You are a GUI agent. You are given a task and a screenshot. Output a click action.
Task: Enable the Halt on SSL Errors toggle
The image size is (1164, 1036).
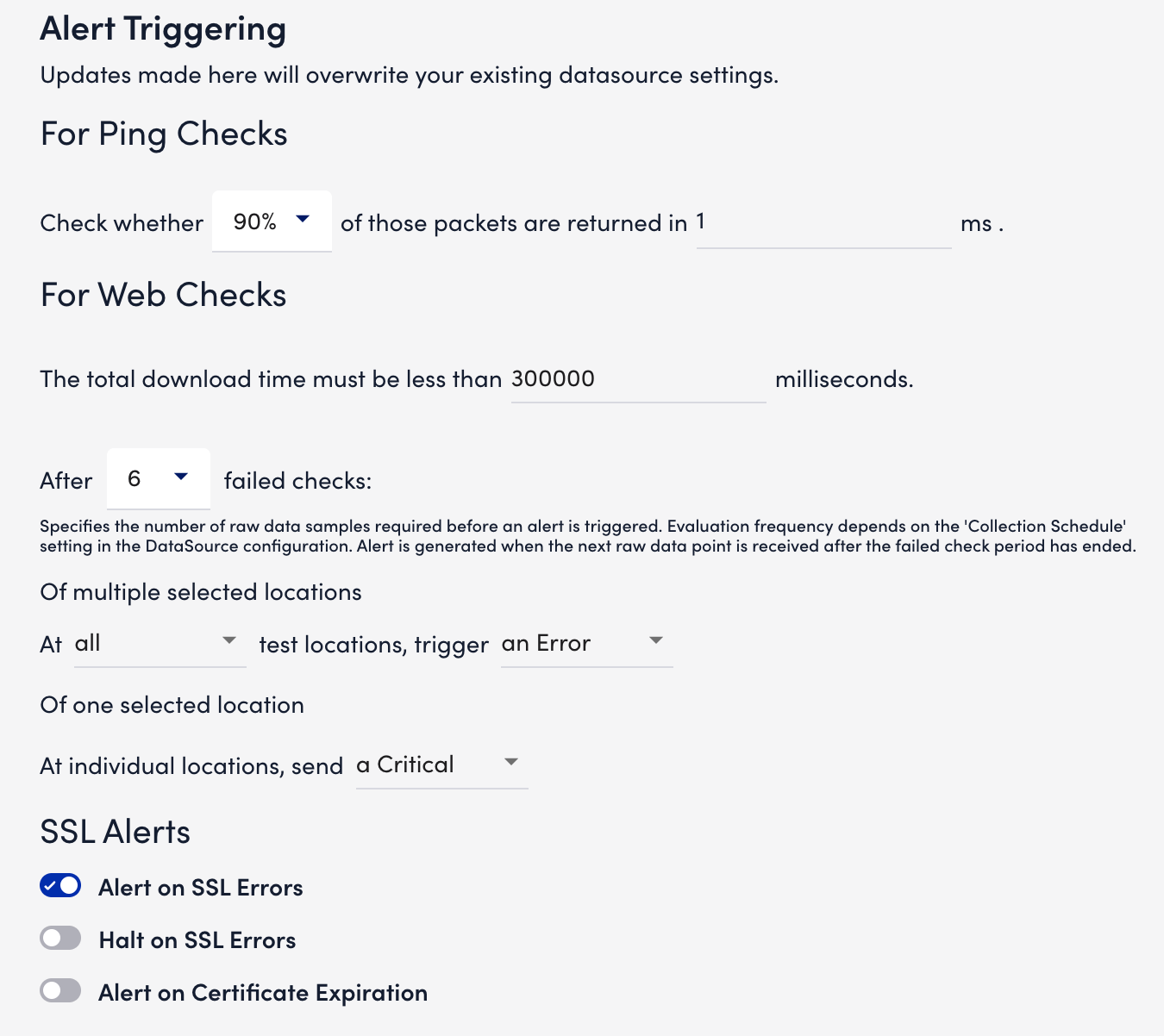pyautogui.click(x=60, y=938)
